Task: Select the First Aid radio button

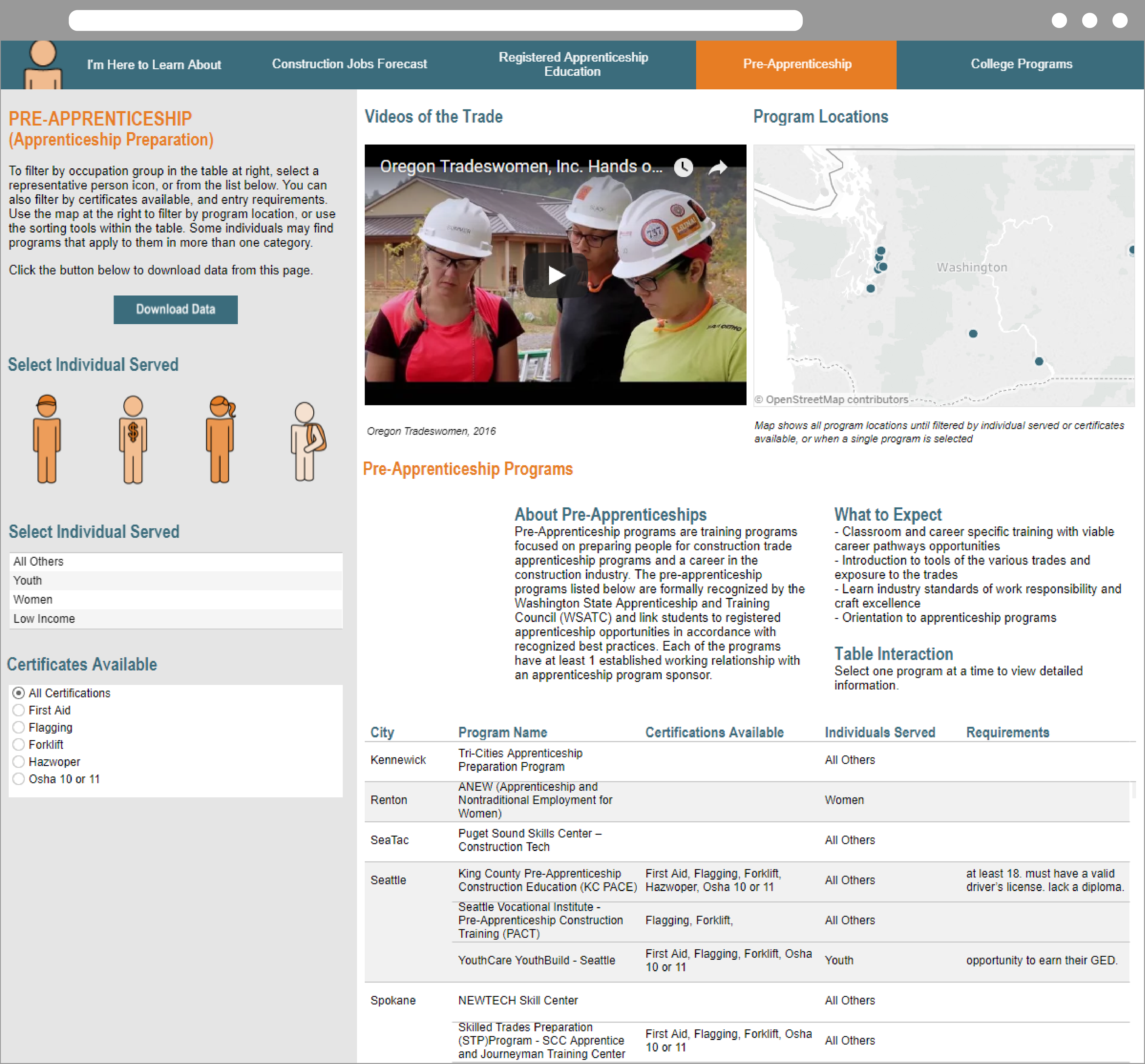Action: coord(18,711)
